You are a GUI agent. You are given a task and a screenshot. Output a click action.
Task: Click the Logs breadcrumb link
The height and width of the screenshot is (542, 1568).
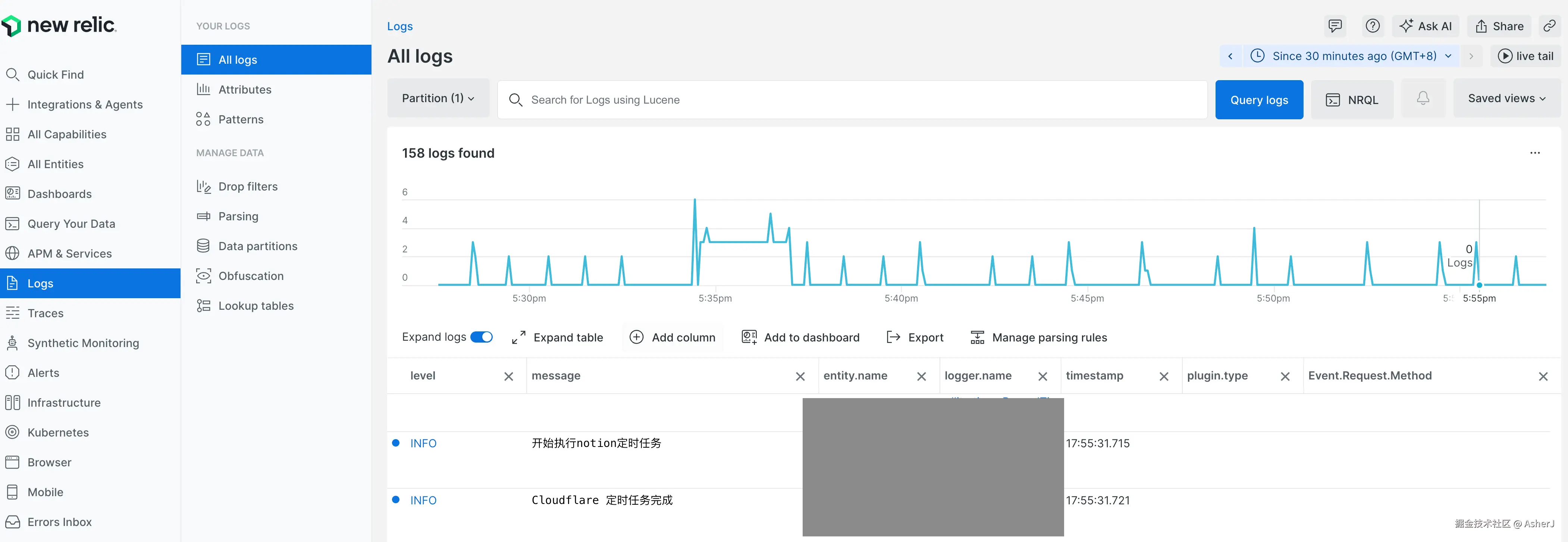pyautogui.click(x=399, y=27)
